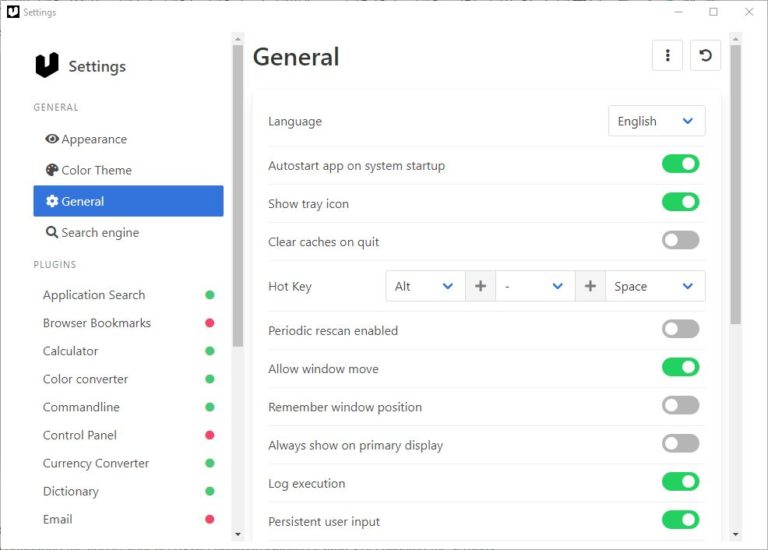Enable Clear caches on quit
This screenshot has width=768, height=550.
tap(680, 241)
